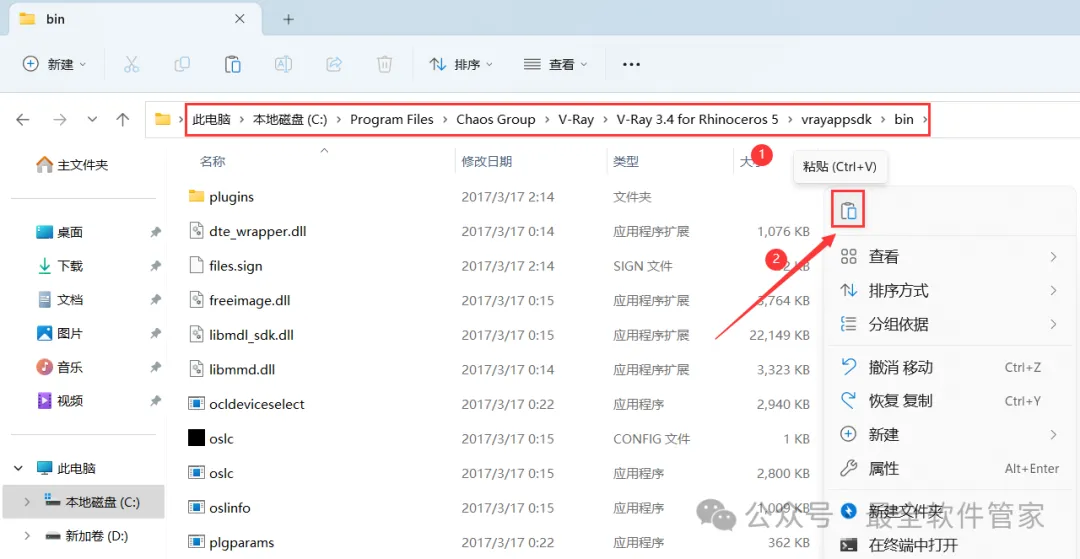Select 新加卷 (D:) in the sidebar
Screen dimensions: 1080x559
click(87, 536)
